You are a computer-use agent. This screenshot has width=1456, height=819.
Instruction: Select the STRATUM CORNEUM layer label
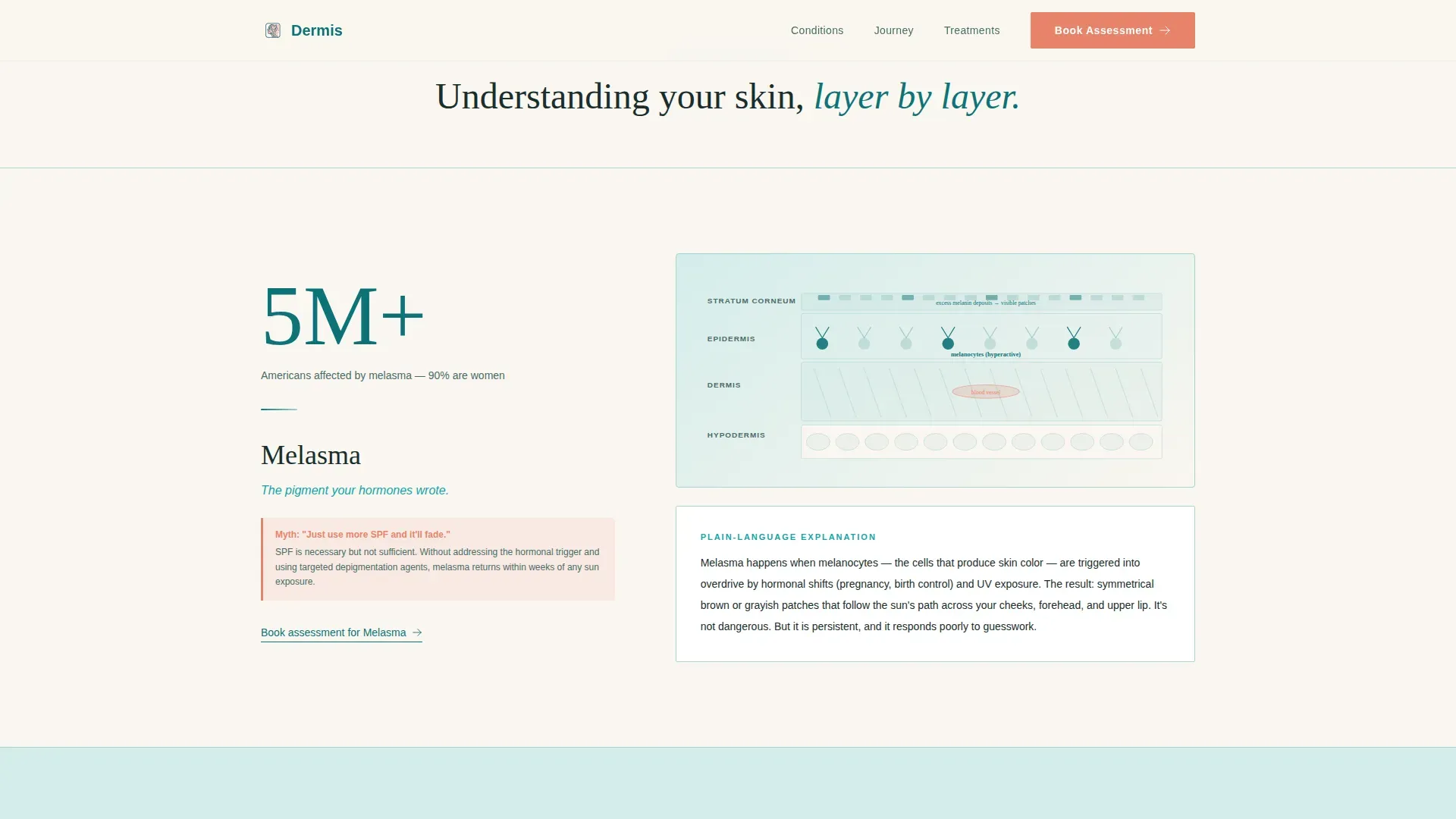(752, 301)
